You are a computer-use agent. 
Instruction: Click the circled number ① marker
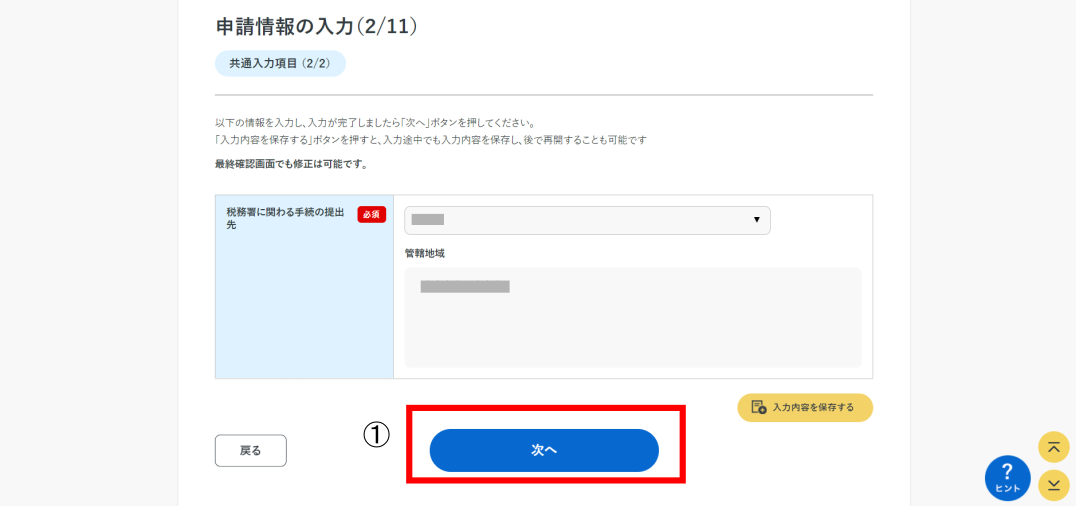[x=376, y=435]
